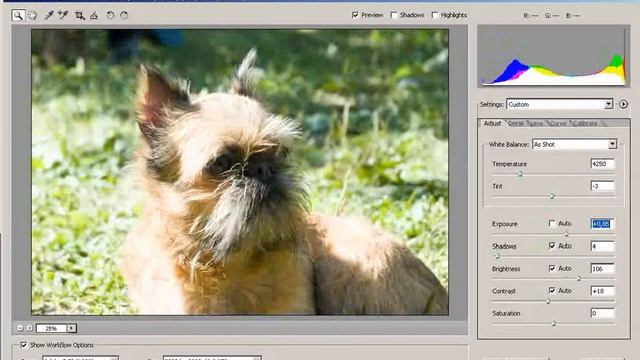Switch to the Detail tab
The width and height of the screenshot is (640, 360).
click(516, 123)
